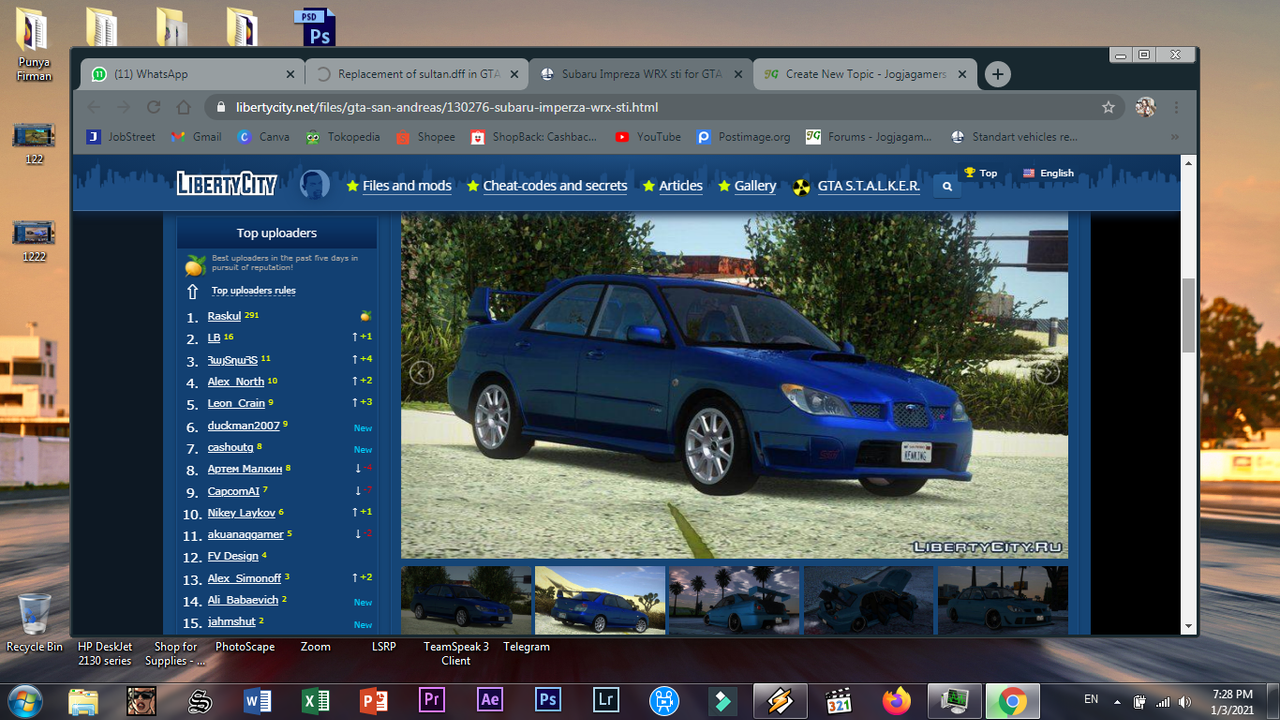
Task: Open the PSD file on the desktop
Action: coord(316,28)
